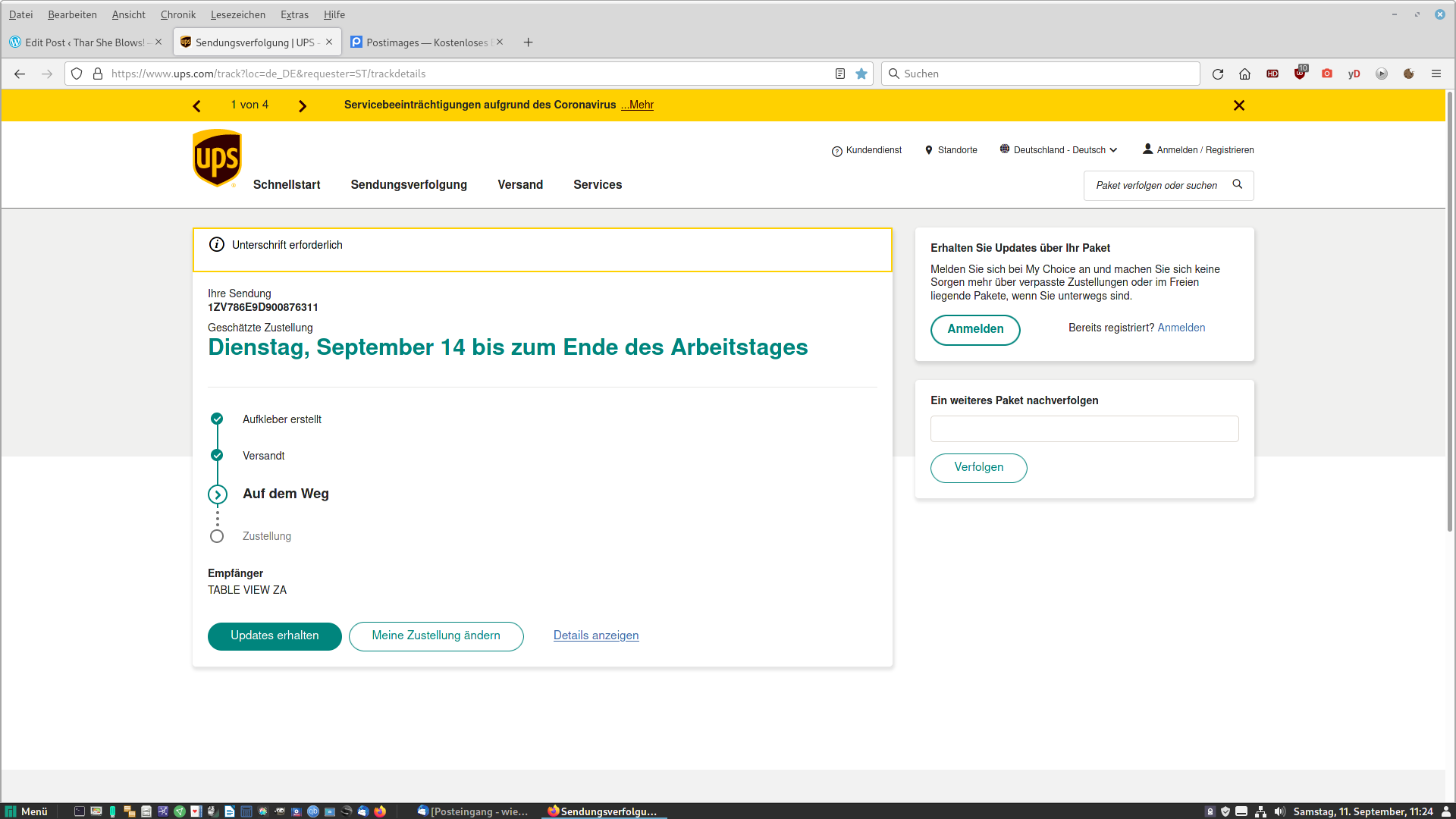Click the red camera screenshot extension
1456x819 pixels.
tap(1327, 74)
